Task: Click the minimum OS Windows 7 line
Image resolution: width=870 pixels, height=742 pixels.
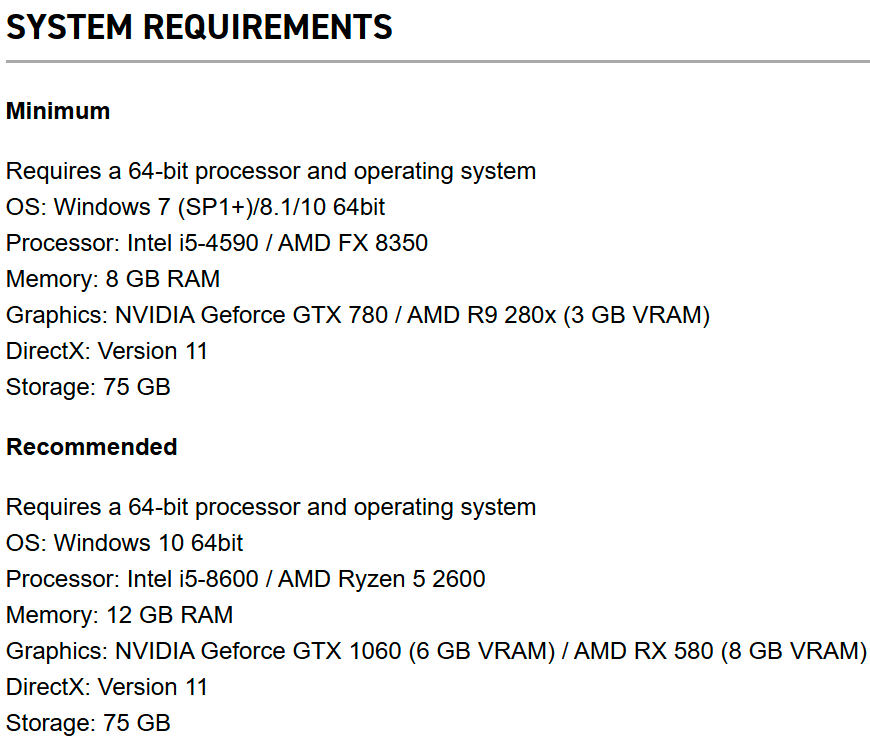Action: click(195, 207)
